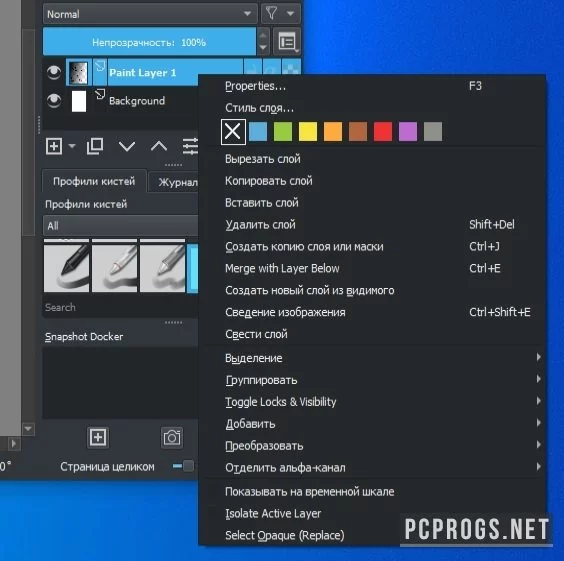564x561 pixels.
Task: Choose Вставить слой menu entry
Action: [372, 203]
